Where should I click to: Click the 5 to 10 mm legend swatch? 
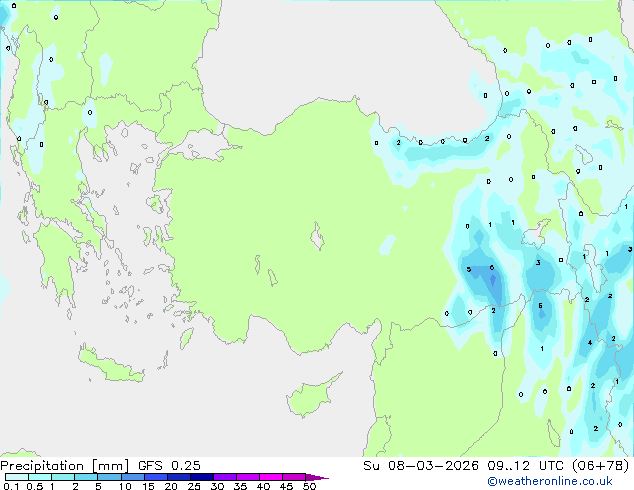point(109,477)
